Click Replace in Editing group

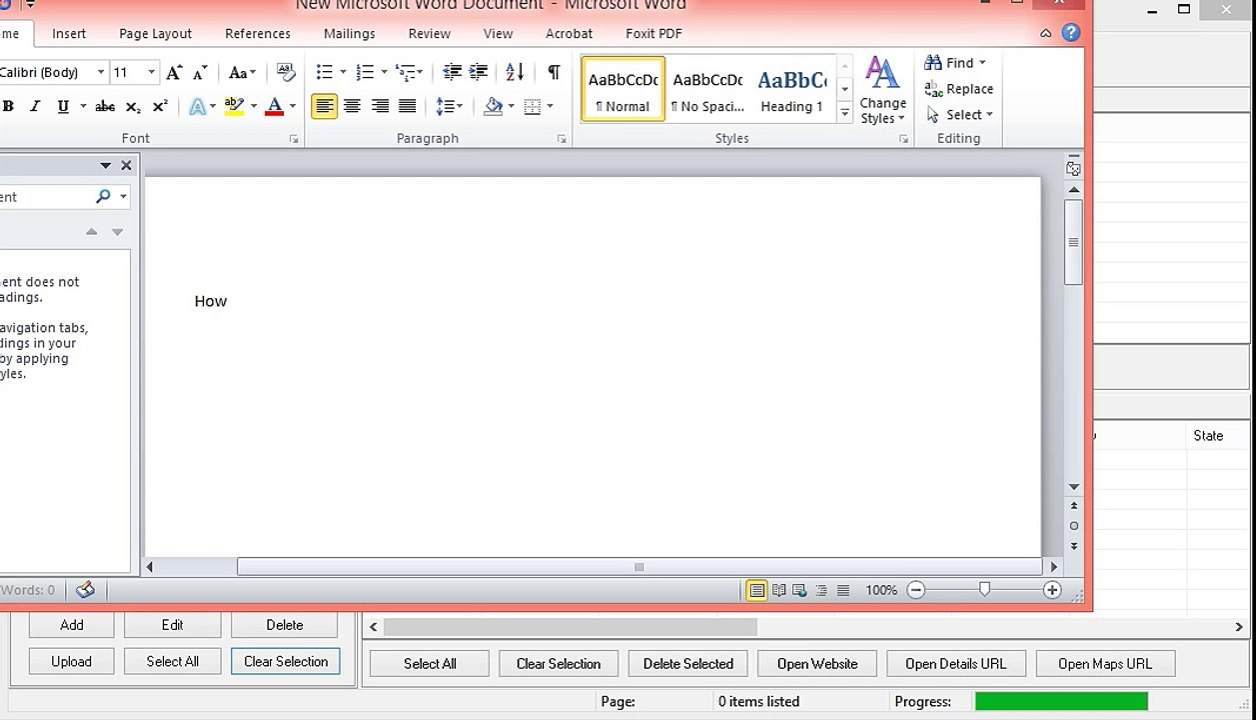click(959, 89)
